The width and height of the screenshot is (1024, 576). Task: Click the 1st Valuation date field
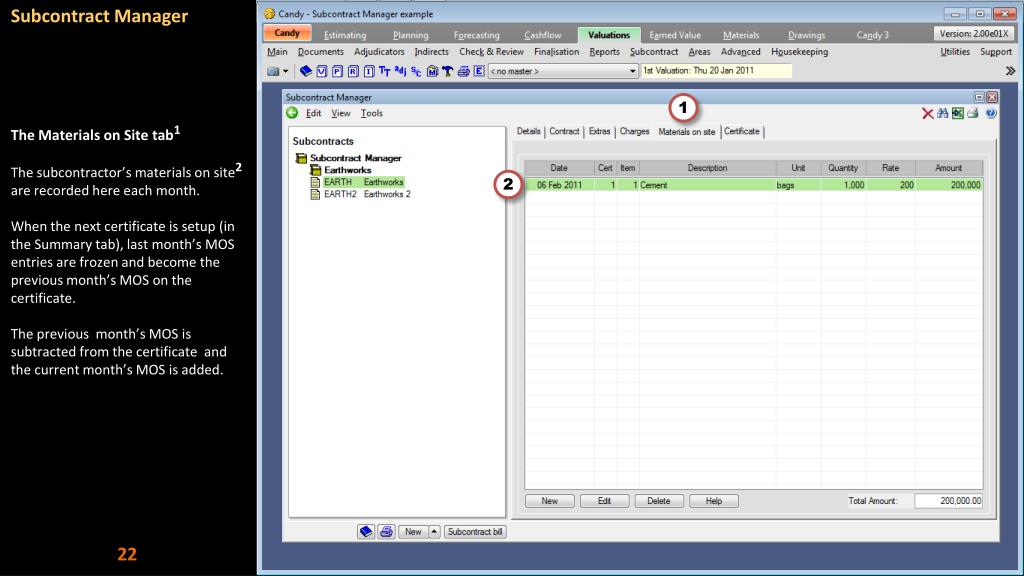pos(716,71)
